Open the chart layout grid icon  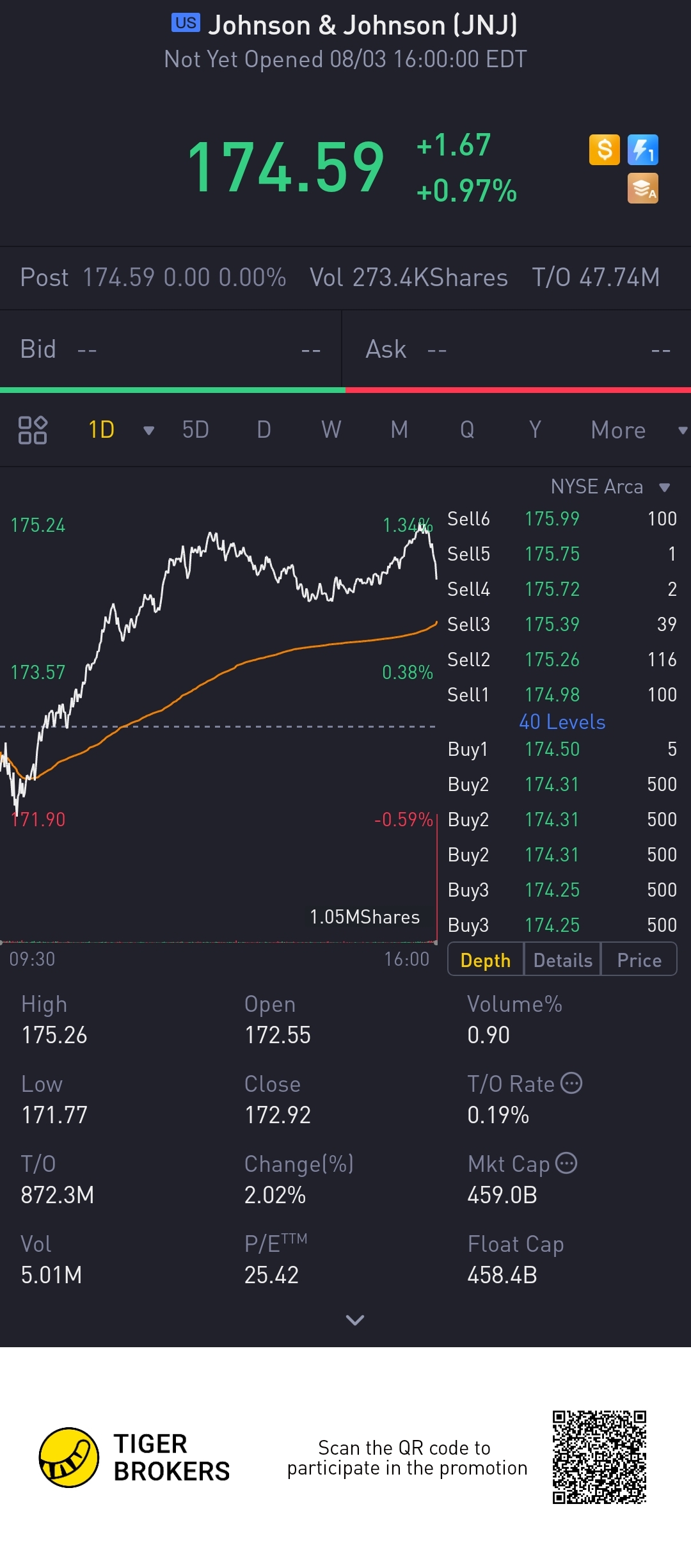coord(33,430)
